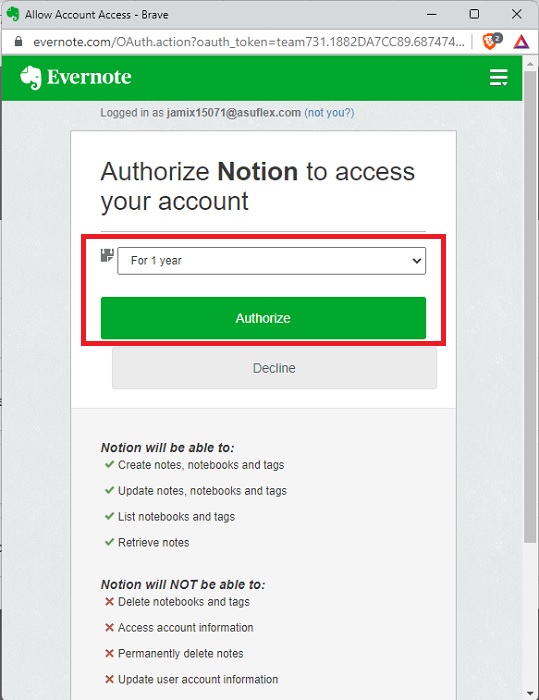This screenshot has width=539, height=700.
Task: Click 'Notion will be able to:' heading
Action: [x=167, y=447]
